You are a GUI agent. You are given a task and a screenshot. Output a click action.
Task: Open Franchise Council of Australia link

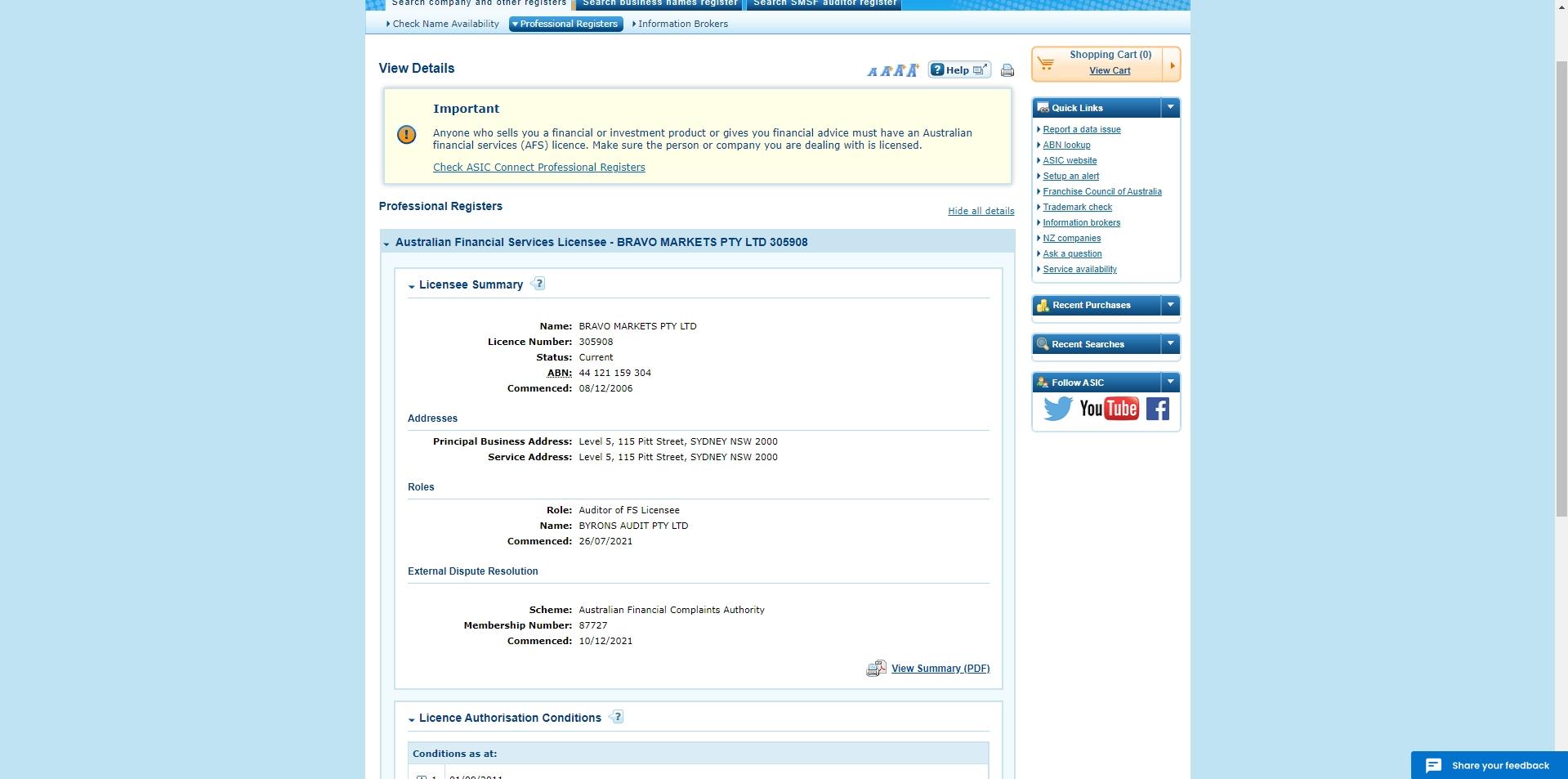pyautogui.click(x=1102, y=191)
